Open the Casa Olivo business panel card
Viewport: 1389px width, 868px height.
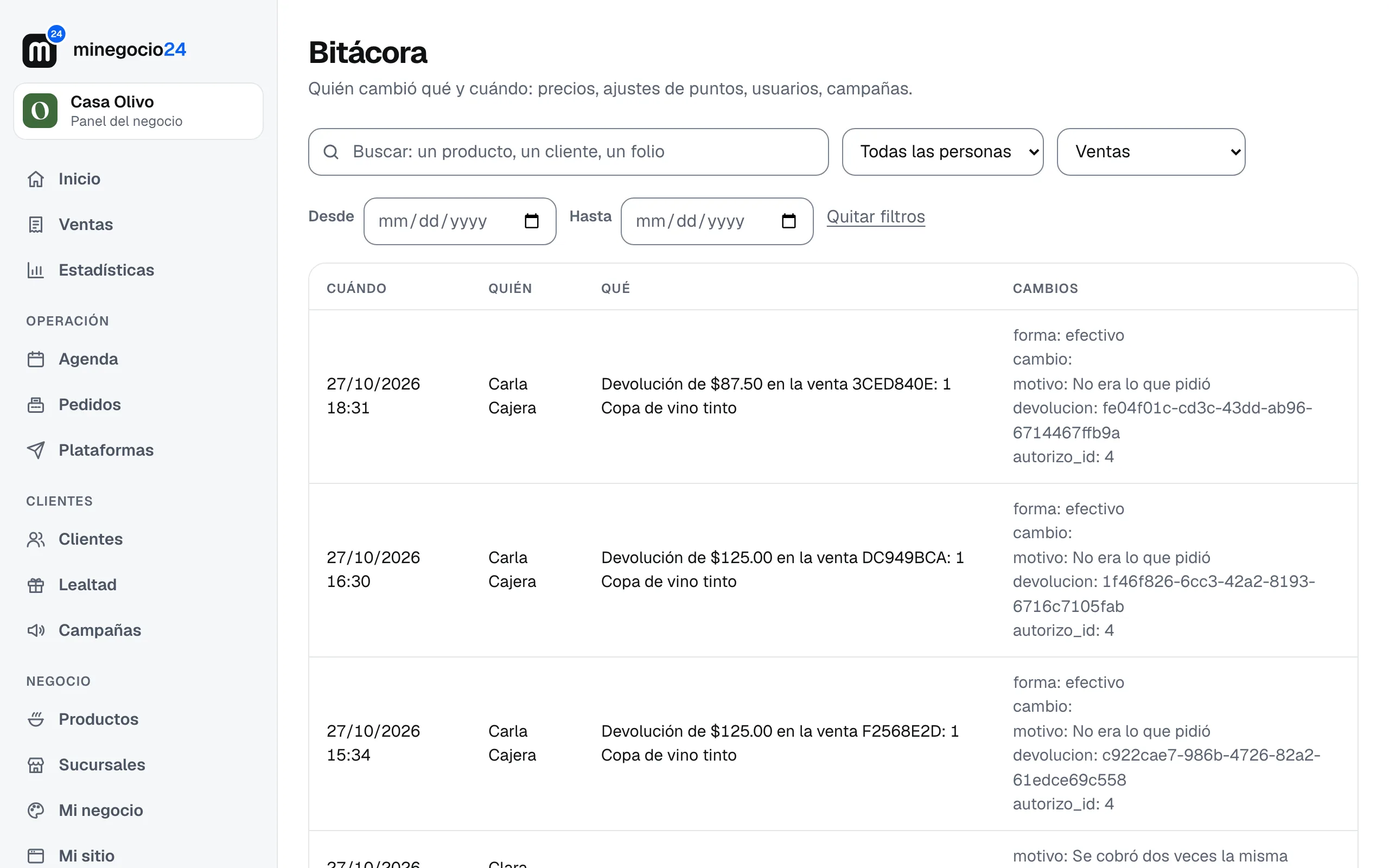coord(138,111)
